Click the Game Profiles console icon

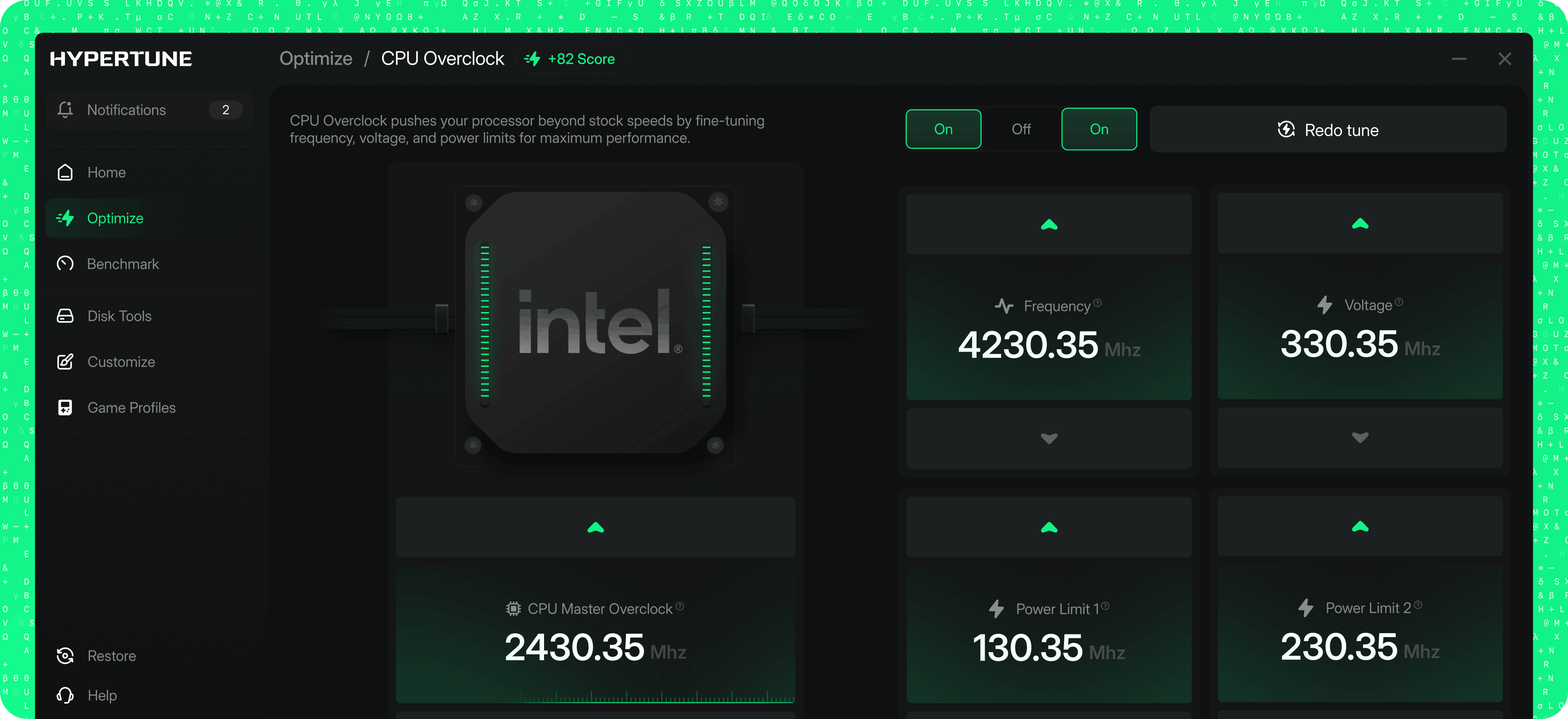pyautogui.click(x=65, y=408)
